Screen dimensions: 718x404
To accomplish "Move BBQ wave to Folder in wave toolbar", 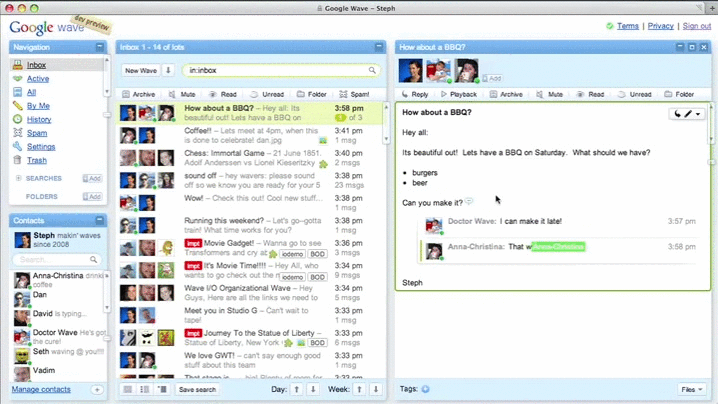I will [679, 94].
